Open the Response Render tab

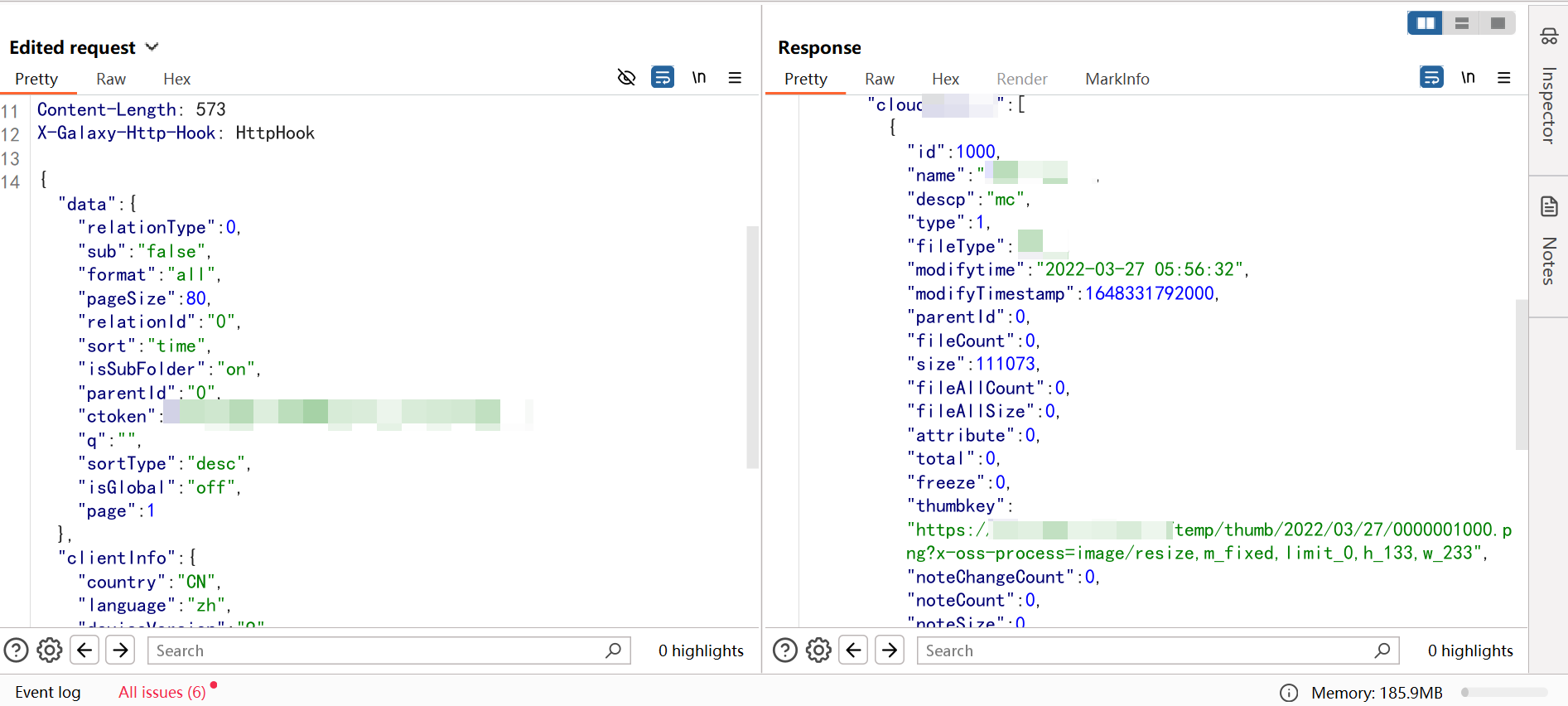[1022, 79]
